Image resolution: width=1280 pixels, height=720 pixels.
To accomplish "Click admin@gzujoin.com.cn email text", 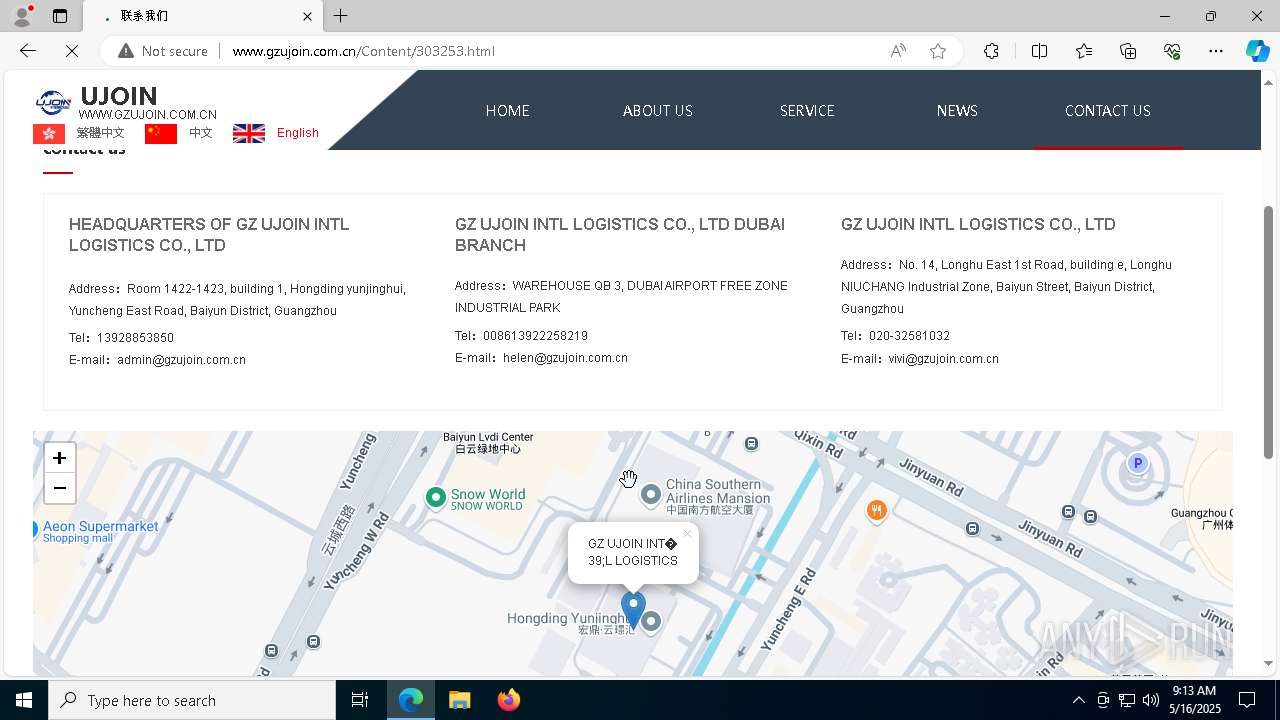I will point(181,360).
